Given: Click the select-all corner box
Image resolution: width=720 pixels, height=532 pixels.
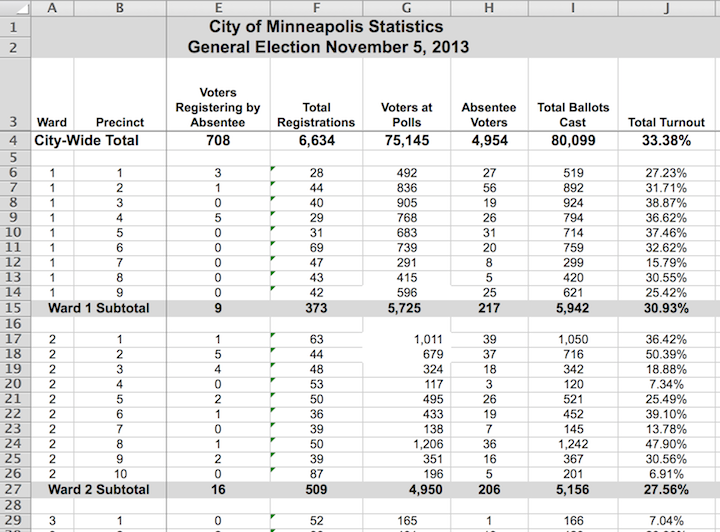Looking at the screenshot, I should (15, 8).
